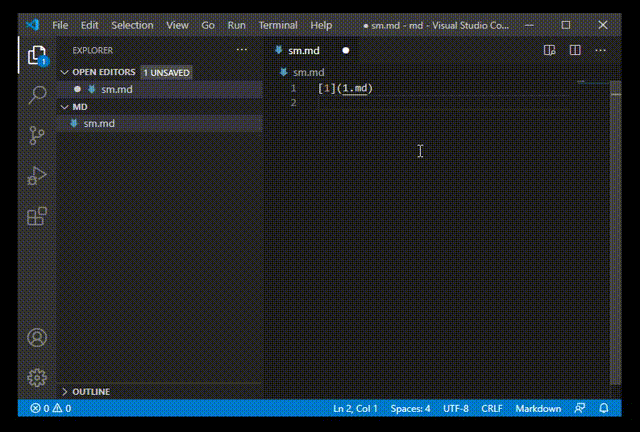The image size is (640, 432).
Task: Click markdown file icon in breadcrumb
Action: coord(283,72)
